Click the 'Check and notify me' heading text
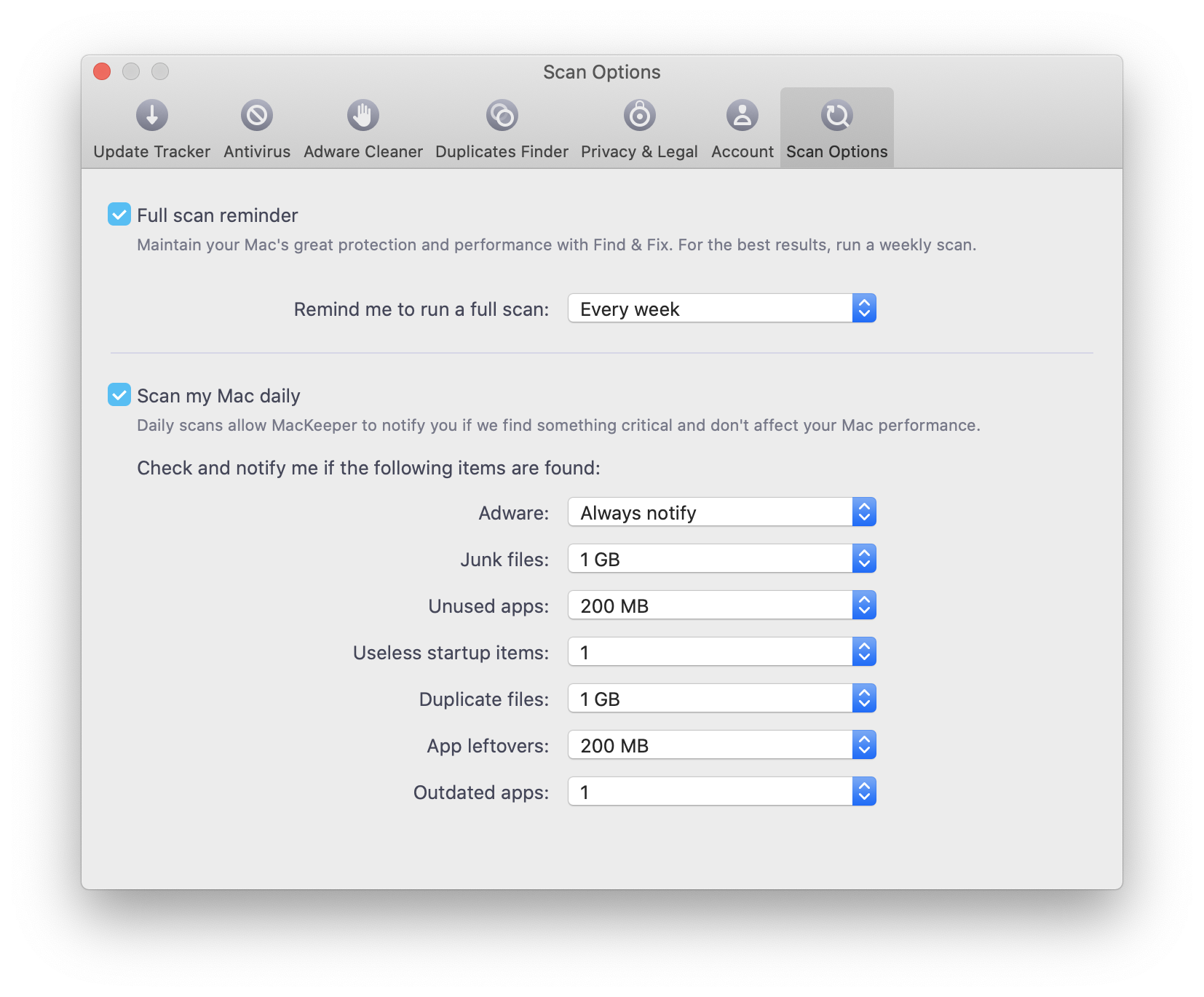The height and width of the screenshot is (997, 1204). click(368, 468)
